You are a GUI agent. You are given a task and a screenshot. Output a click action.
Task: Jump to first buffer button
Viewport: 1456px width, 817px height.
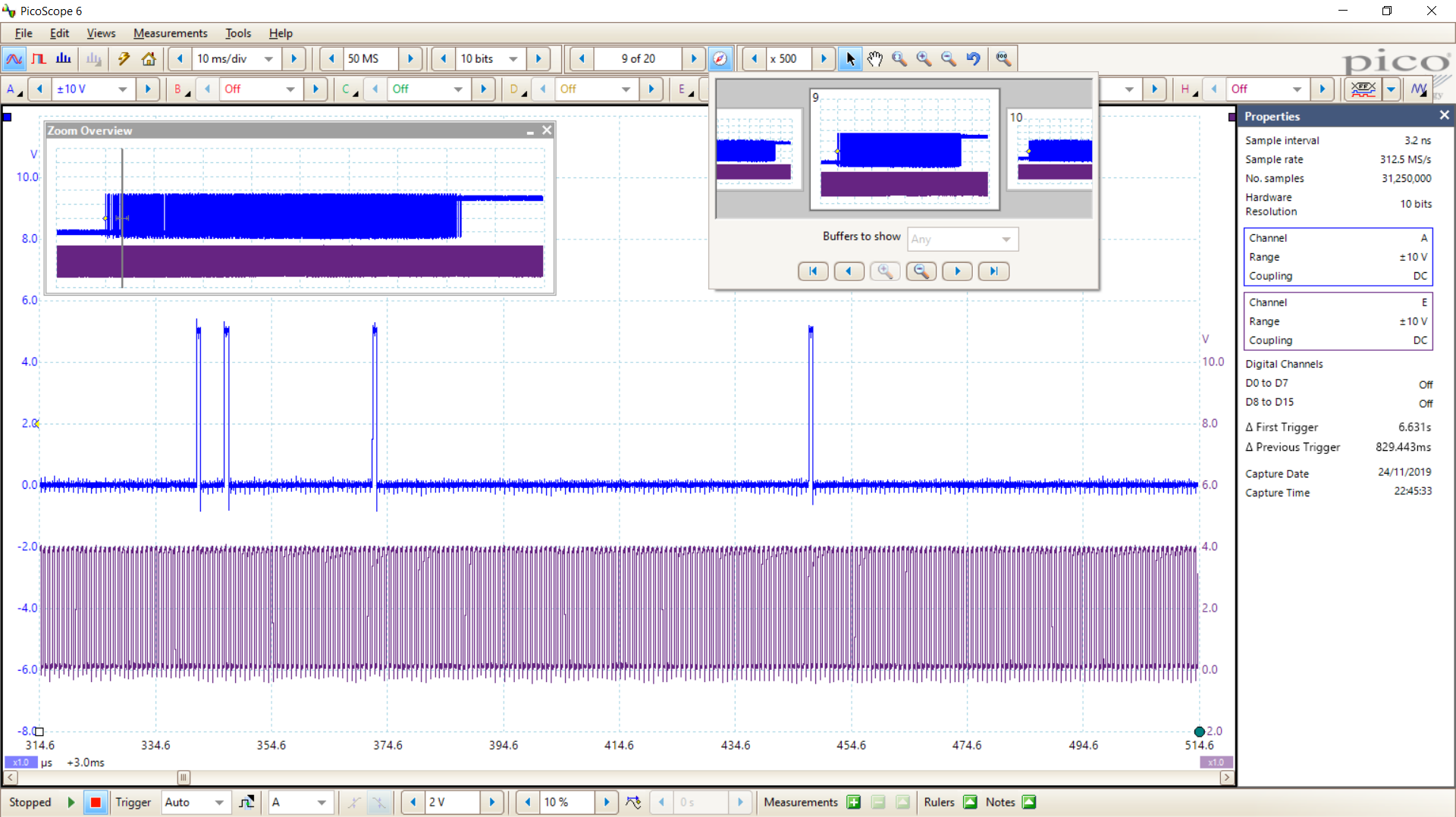point(813,271)
